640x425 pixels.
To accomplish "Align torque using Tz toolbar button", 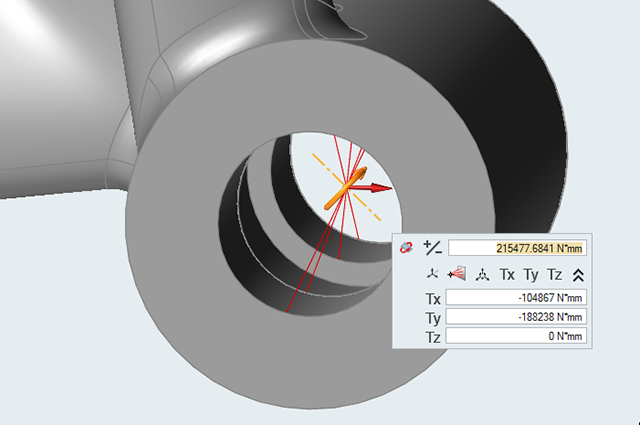I will (x=555, y=274).
